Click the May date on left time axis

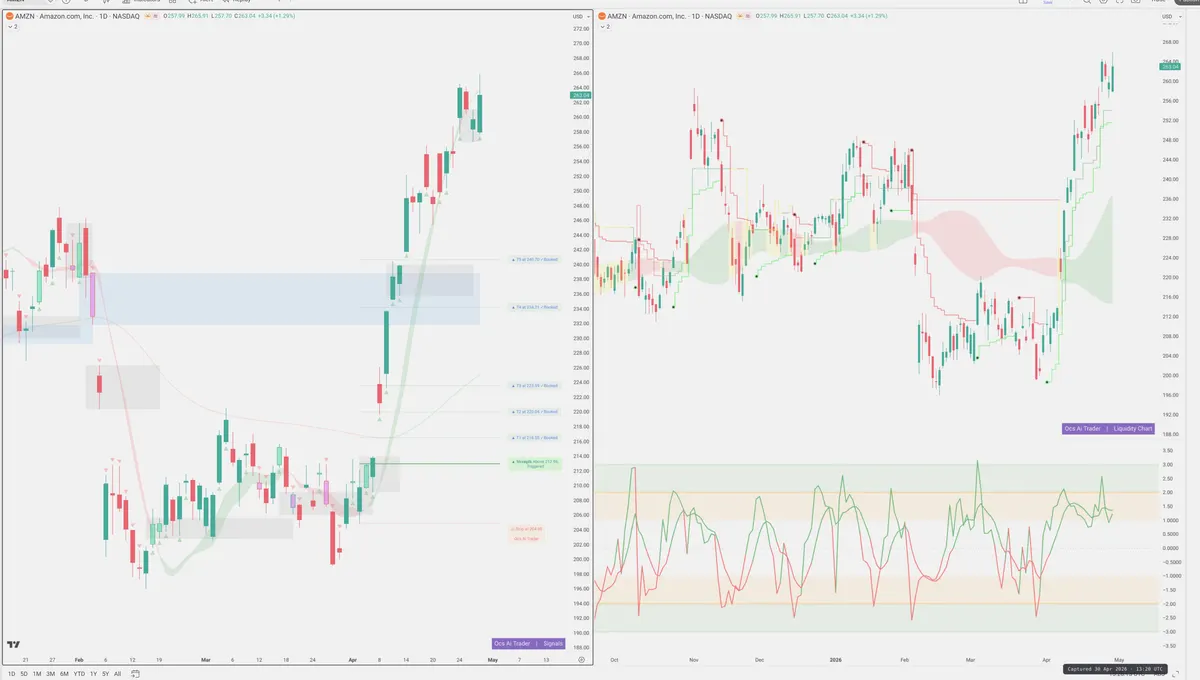[491, 660]
